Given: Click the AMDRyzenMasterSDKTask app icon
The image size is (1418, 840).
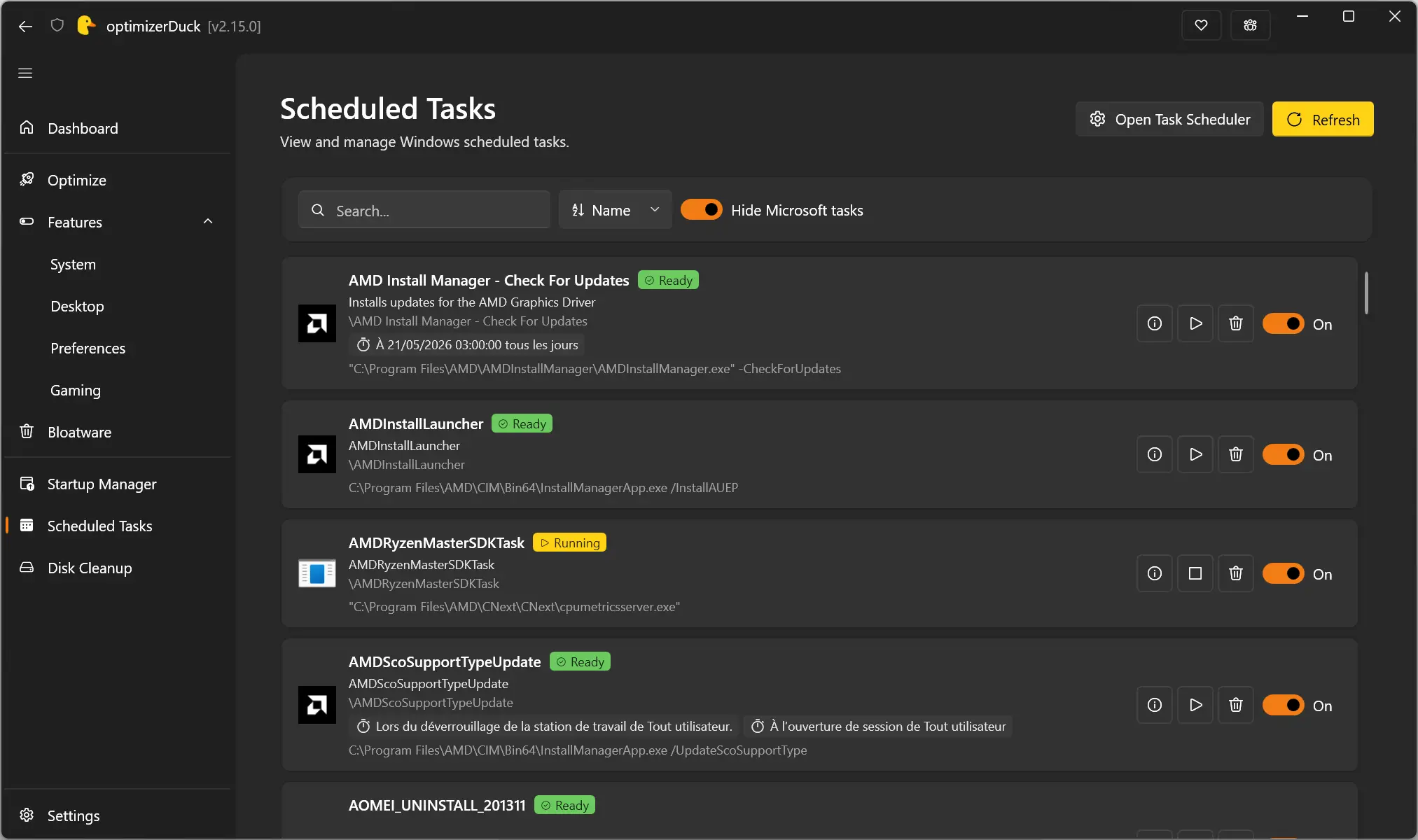Looking at the screenshot, I should pyautogui.click(x=317, y=573).
